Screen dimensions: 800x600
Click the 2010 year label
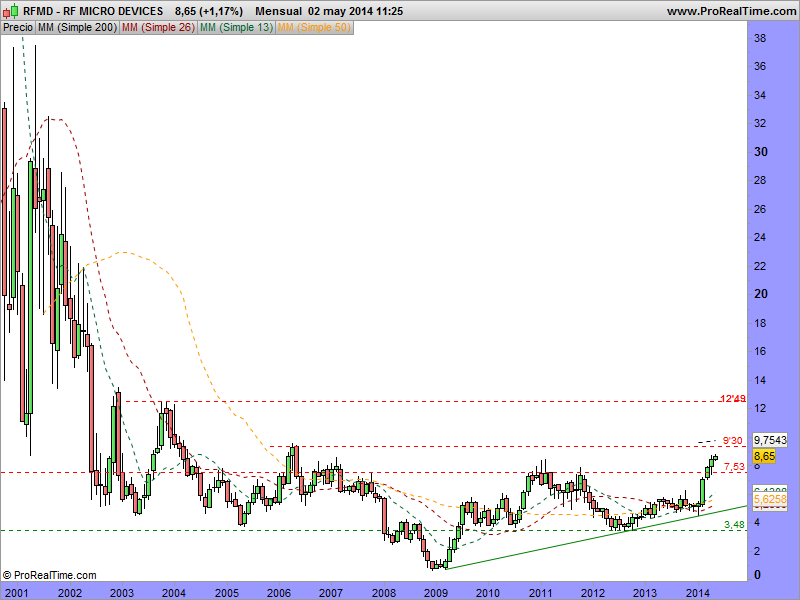point(488,593)
